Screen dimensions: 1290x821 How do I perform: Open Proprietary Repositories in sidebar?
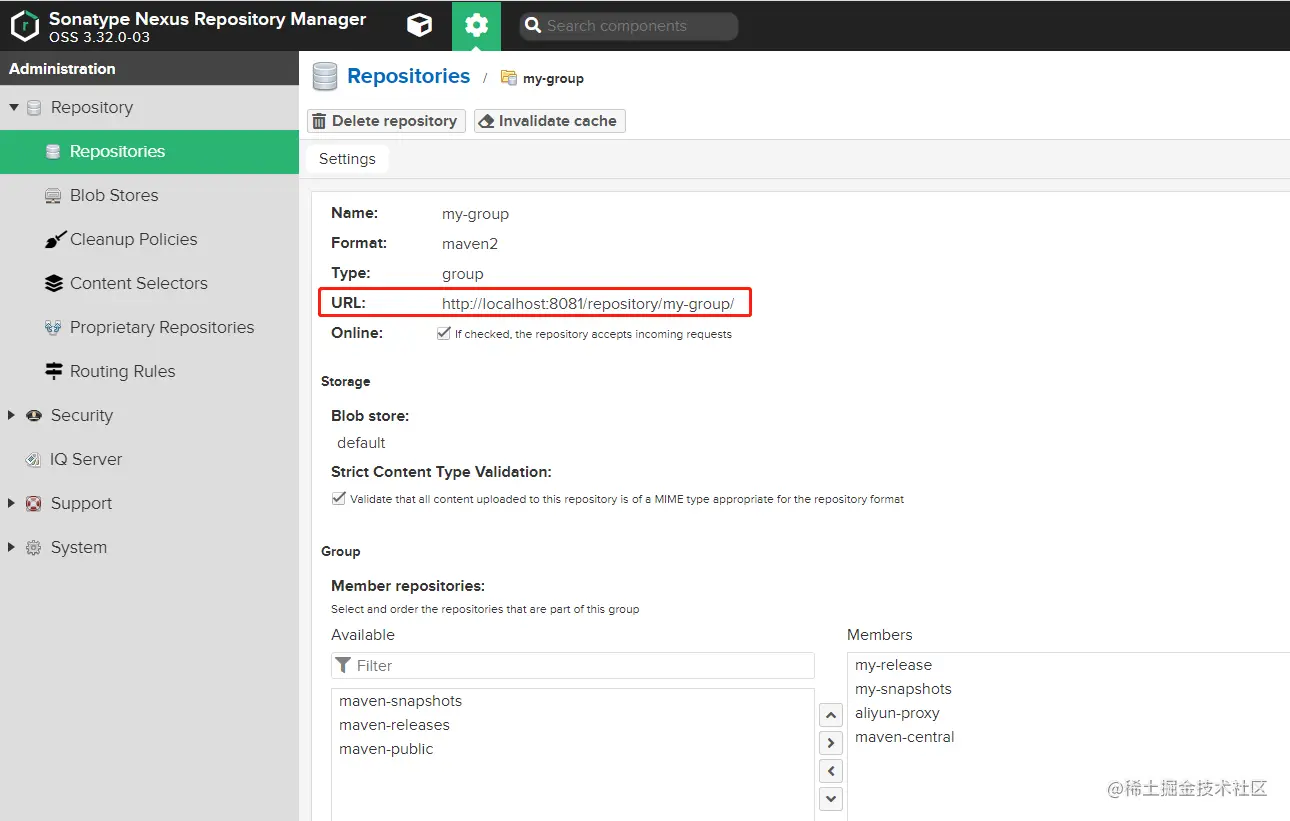pos(149,328)
